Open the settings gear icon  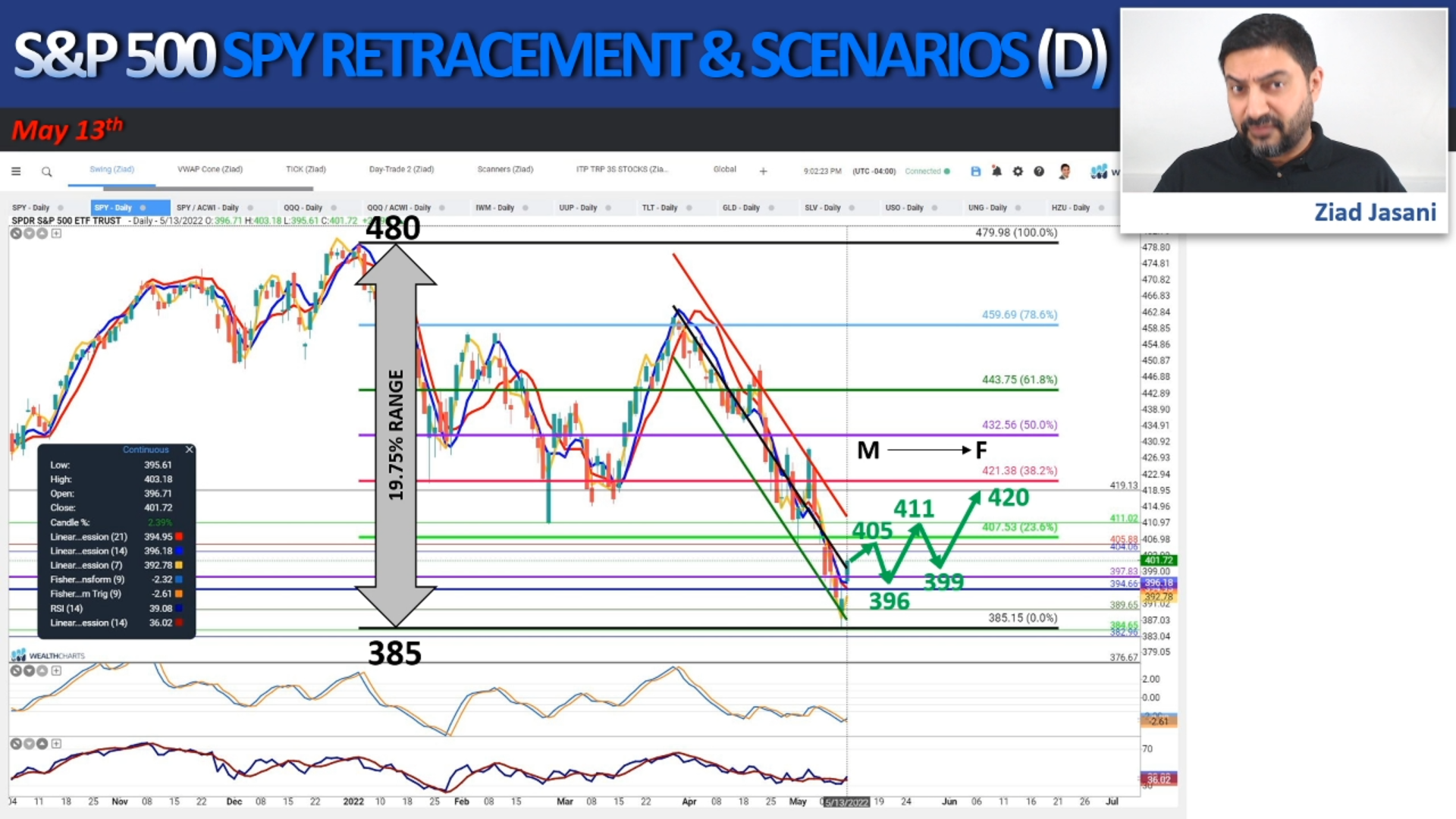(1018, 171)
